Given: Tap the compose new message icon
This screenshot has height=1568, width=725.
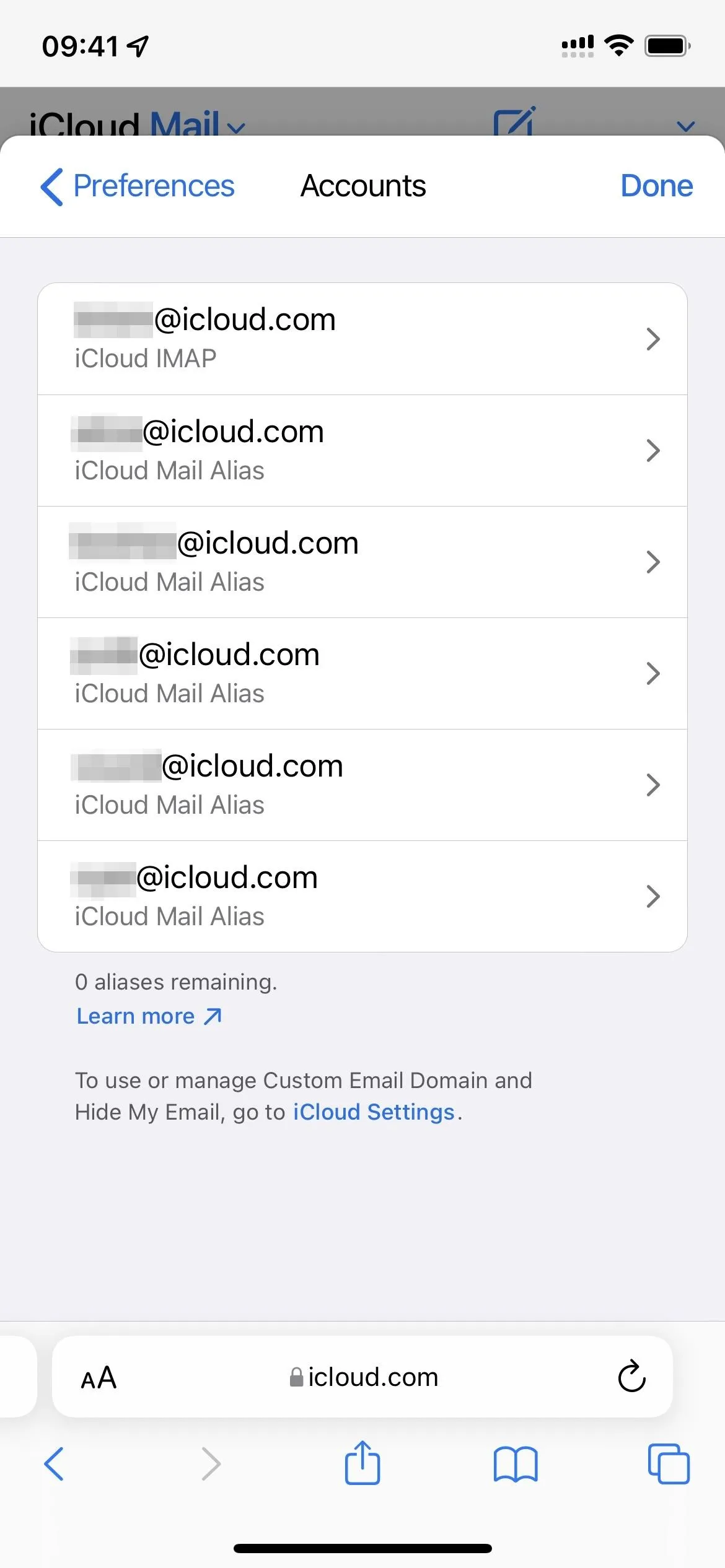Looking at the screenshot, I should click(x=514, y=121).
